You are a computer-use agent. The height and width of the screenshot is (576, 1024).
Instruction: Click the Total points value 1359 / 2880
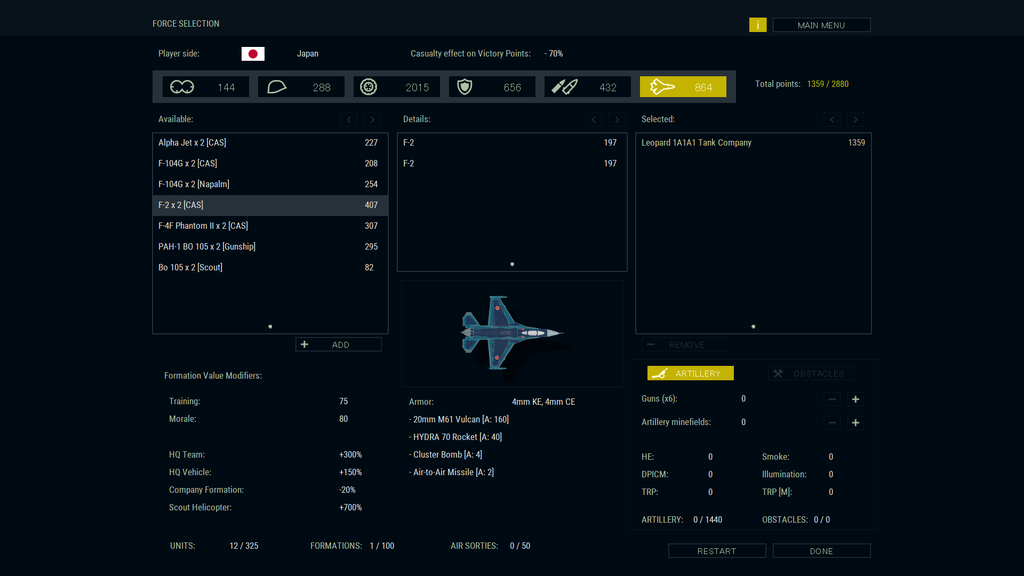(827, 84)
